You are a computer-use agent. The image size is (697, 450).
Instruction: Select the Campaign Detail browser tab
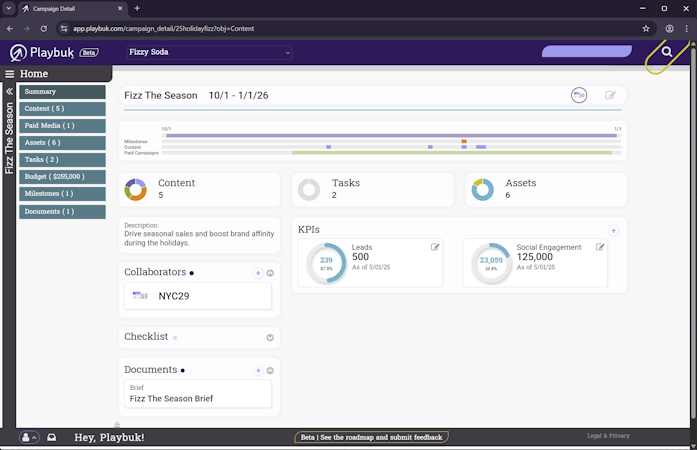[71, 8]
